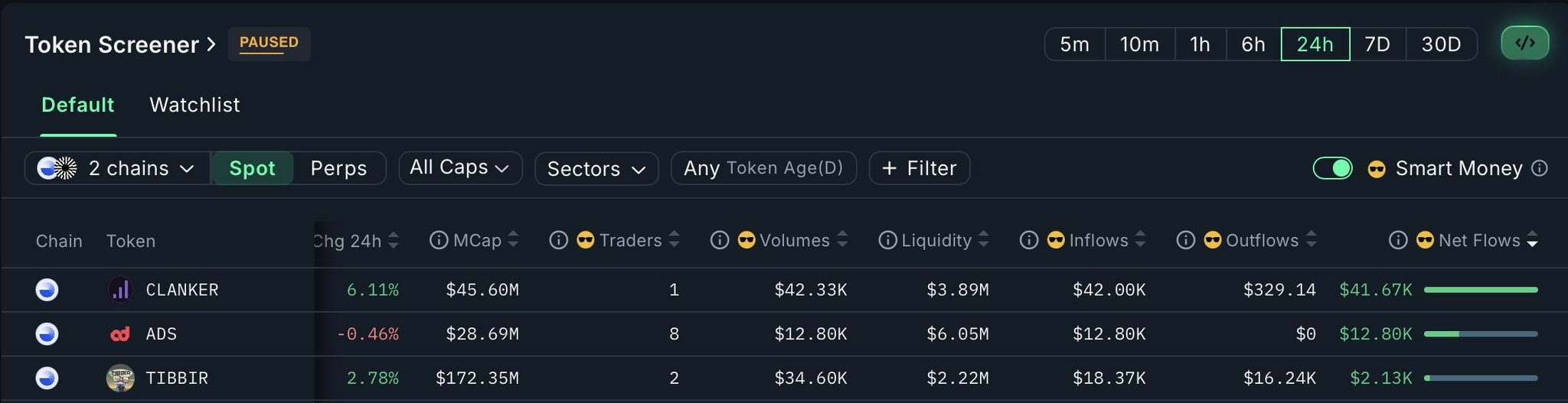1568x403 pixels.
Task: Click the Any Token Age input
Action: click(x=763, y=168)
